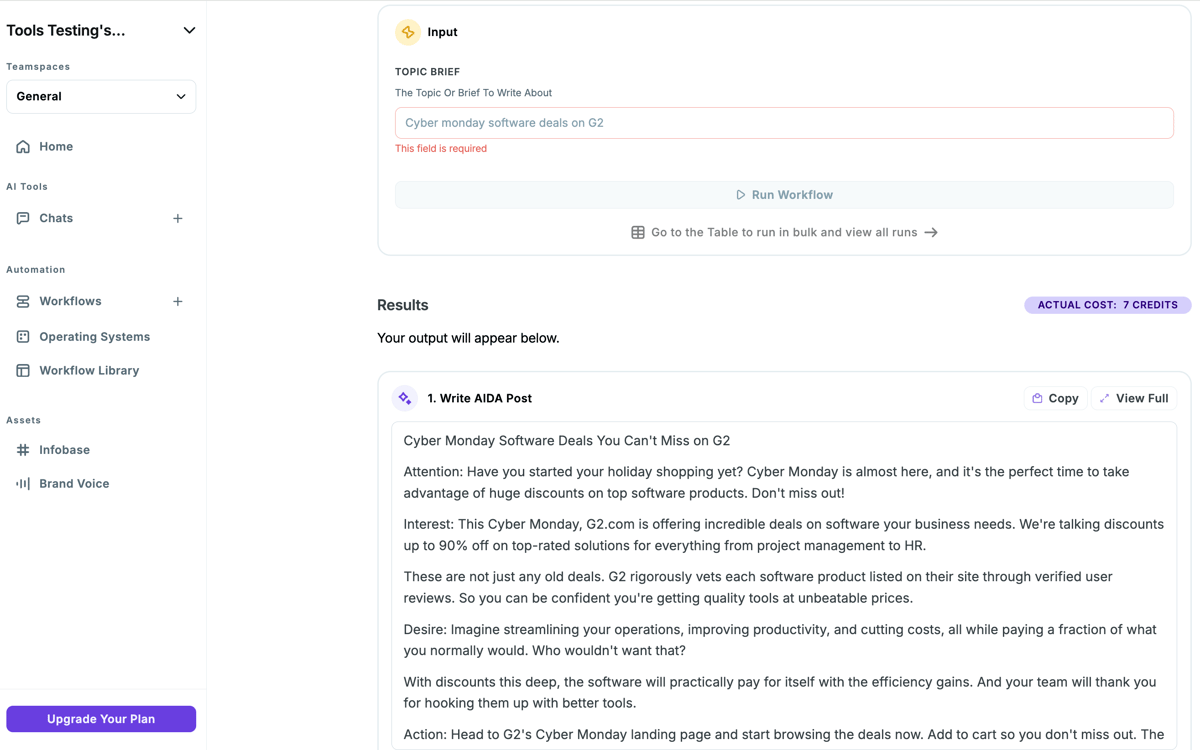Select the Workflows icon
Screen dimensions: 1200x750
coord(22,301)
